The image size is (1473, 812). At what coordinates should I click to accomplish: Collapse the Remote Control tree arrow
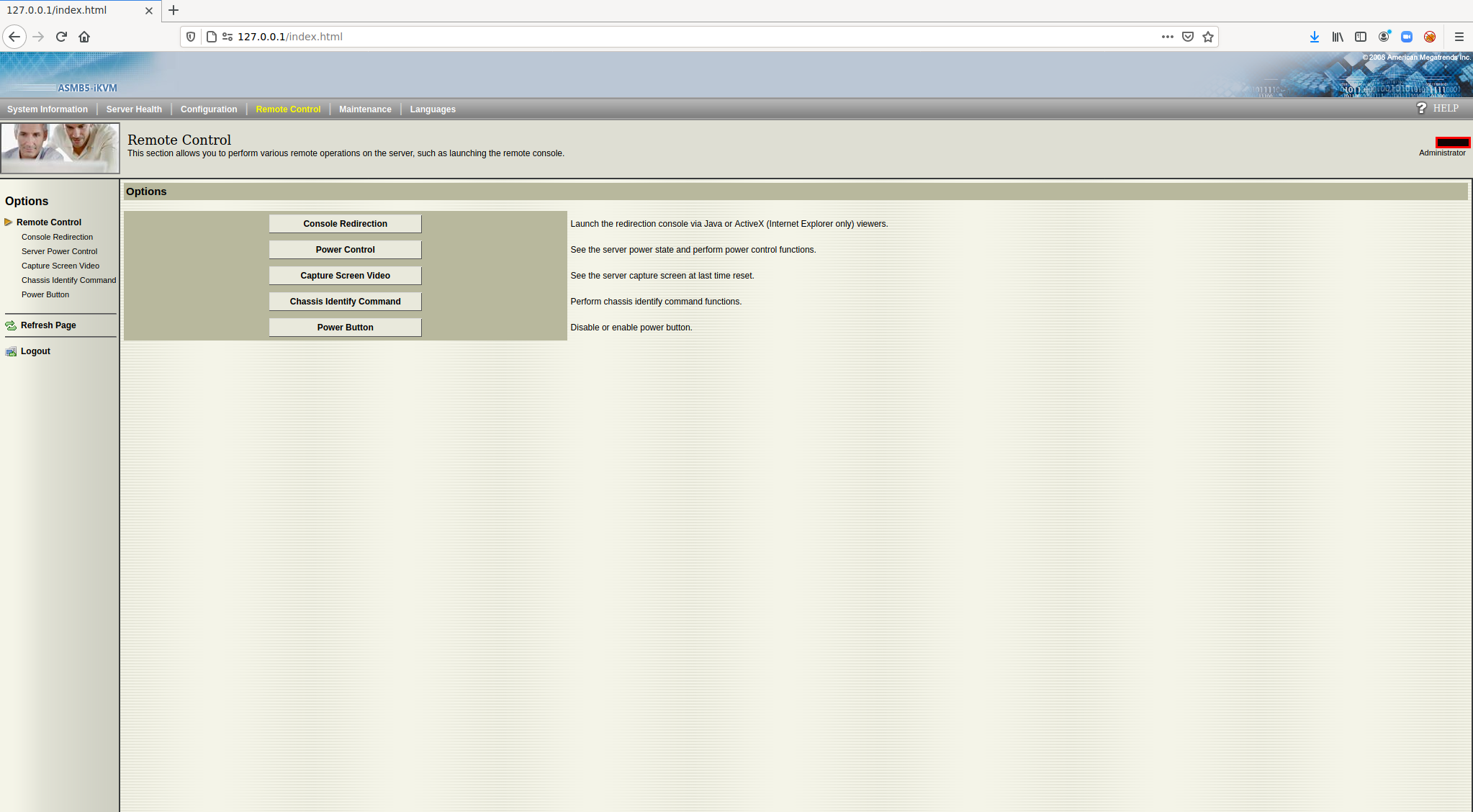click(9, 222)
